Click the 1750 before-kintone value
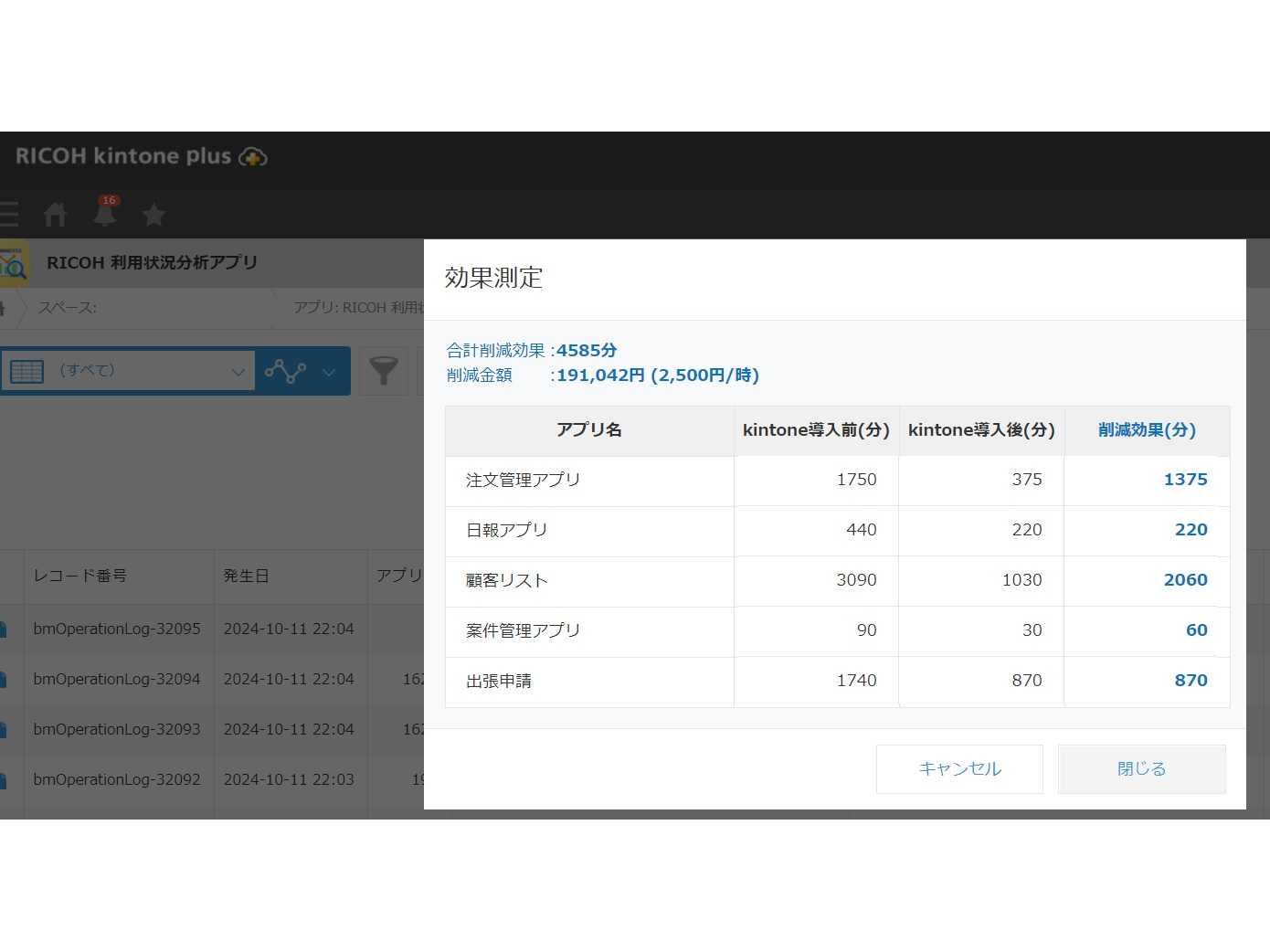The image size is (1270, 952). coord(856,480)
